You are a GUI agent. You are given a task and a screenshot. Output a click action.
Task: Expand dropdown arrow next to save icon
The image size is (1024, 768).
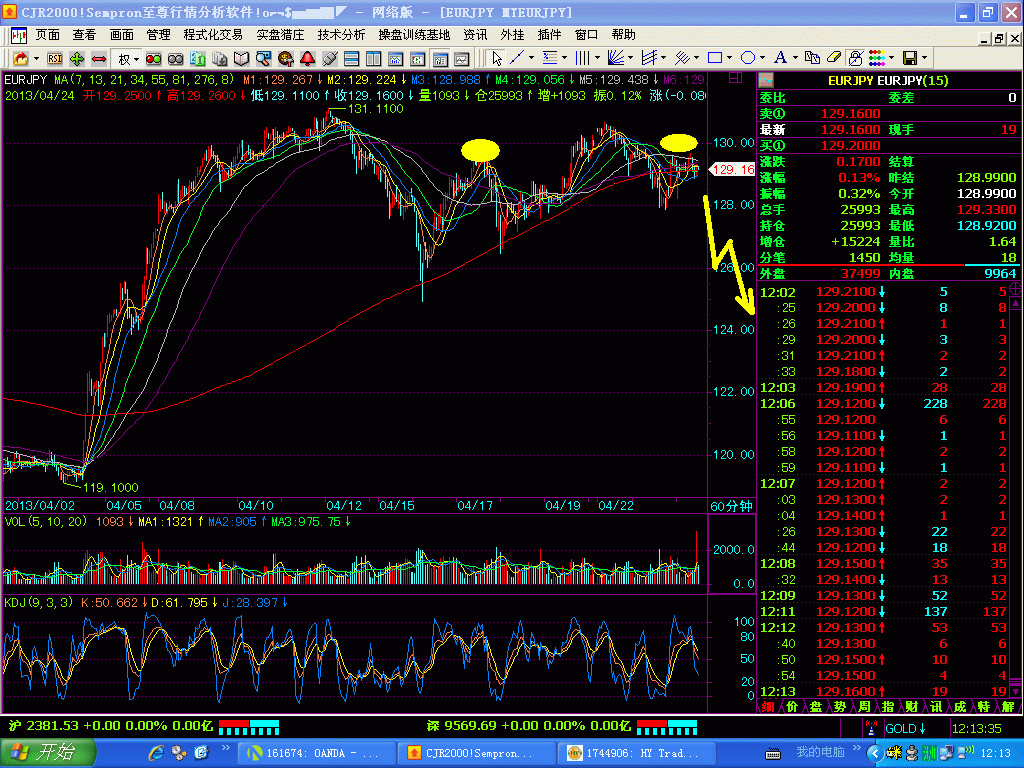coord(925,58)
